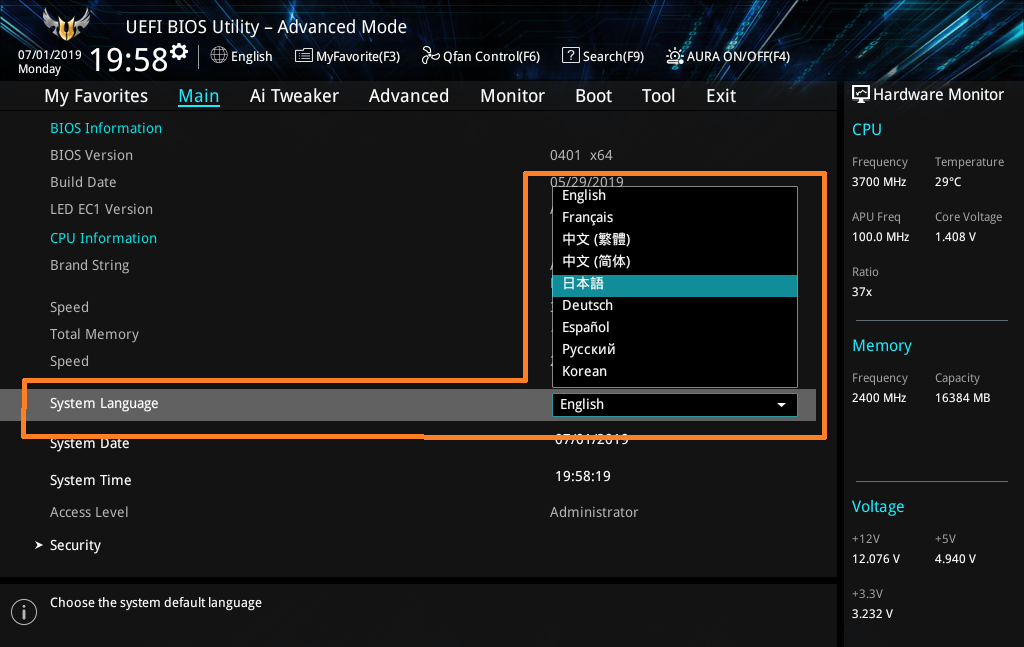
Task: Choose Русский in the language list
Action: coord(675,349)
